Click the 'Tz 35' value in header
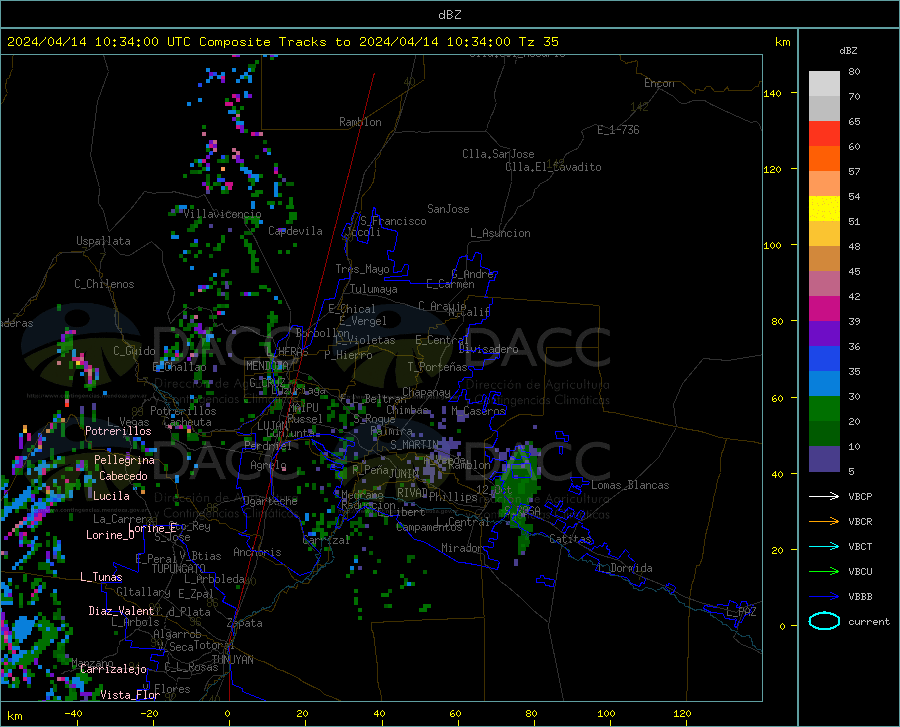 point(538,42)
